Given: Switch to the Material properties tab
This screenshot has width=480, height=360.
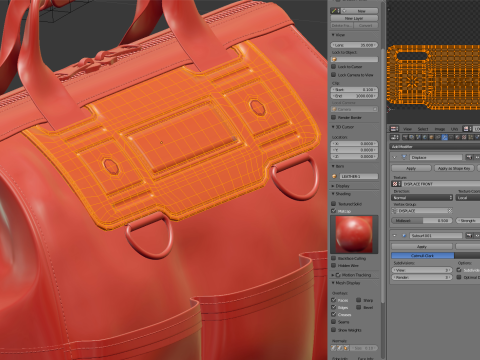Looking at the screenshot, I should (458, 137).
